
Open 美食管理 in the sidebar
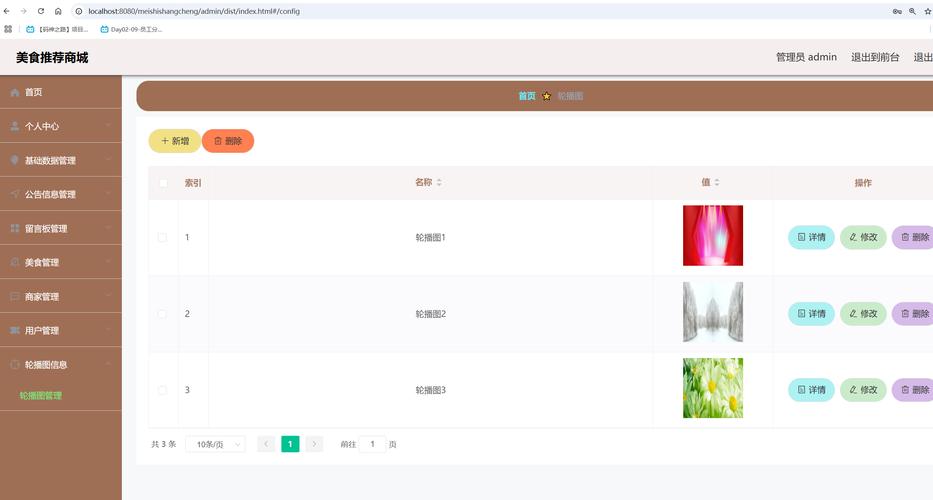click(x=61, y=262)
